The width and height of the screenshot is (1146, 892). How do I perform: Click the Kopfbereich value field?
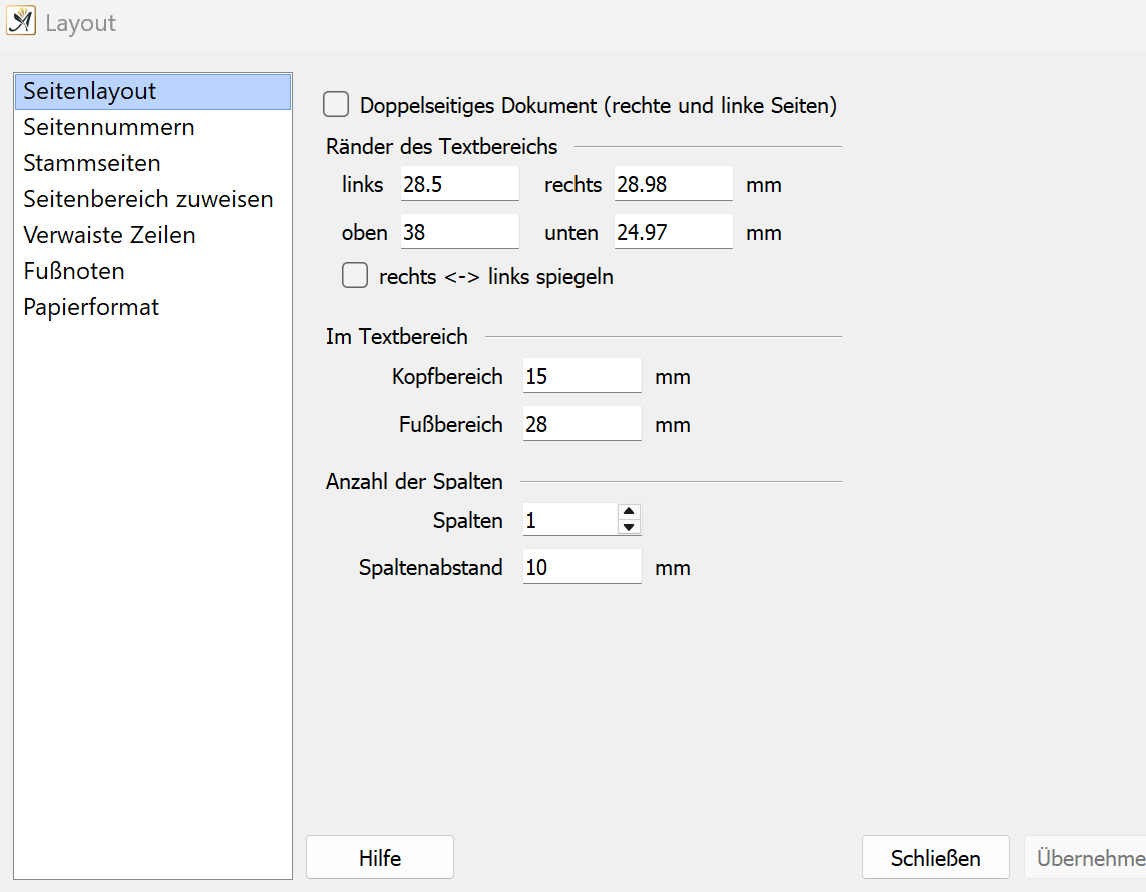pyautogui.click(x=583, y=376)
